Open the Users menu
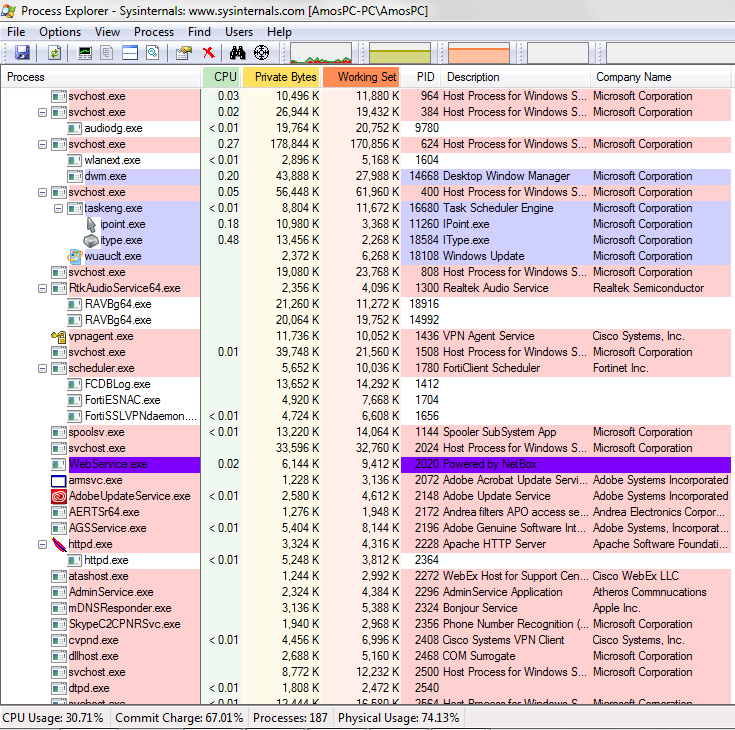 pyautogui.click(x=239, y=32)
